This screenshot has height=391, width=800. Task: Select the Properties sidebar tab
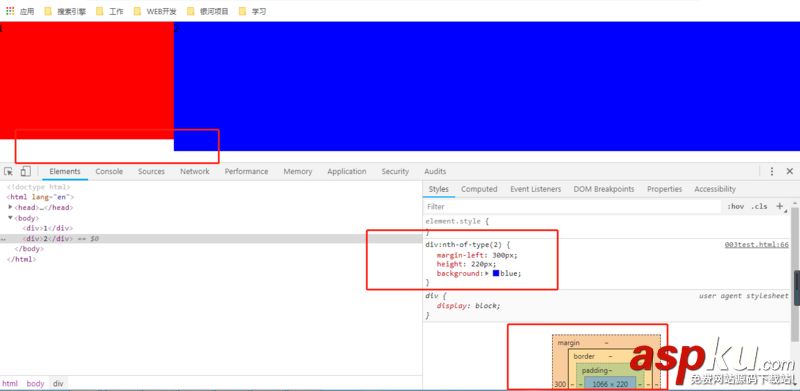[x=664, y=189]
